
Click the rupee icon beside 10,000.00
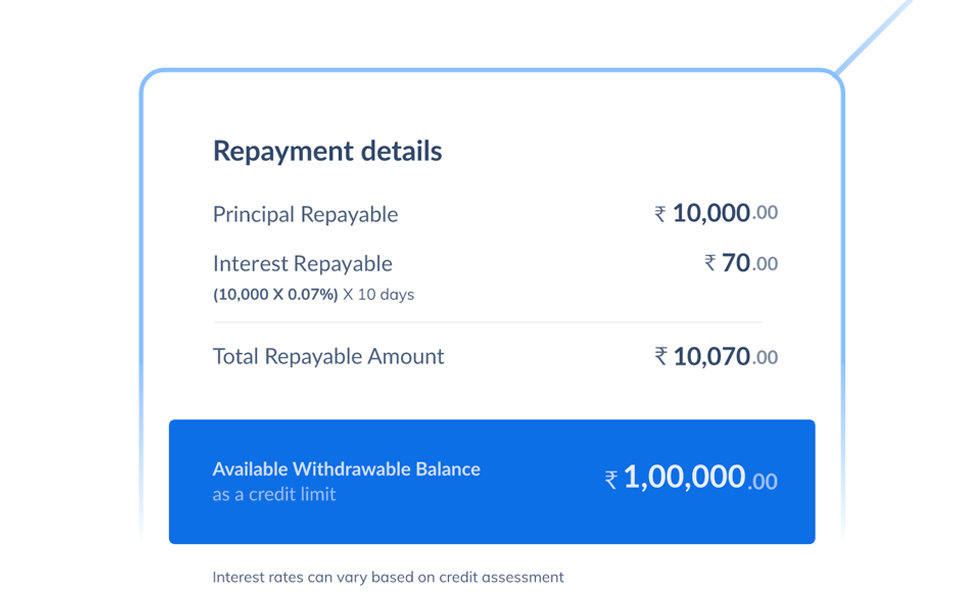pyautogui.click(x=660, y=215)
